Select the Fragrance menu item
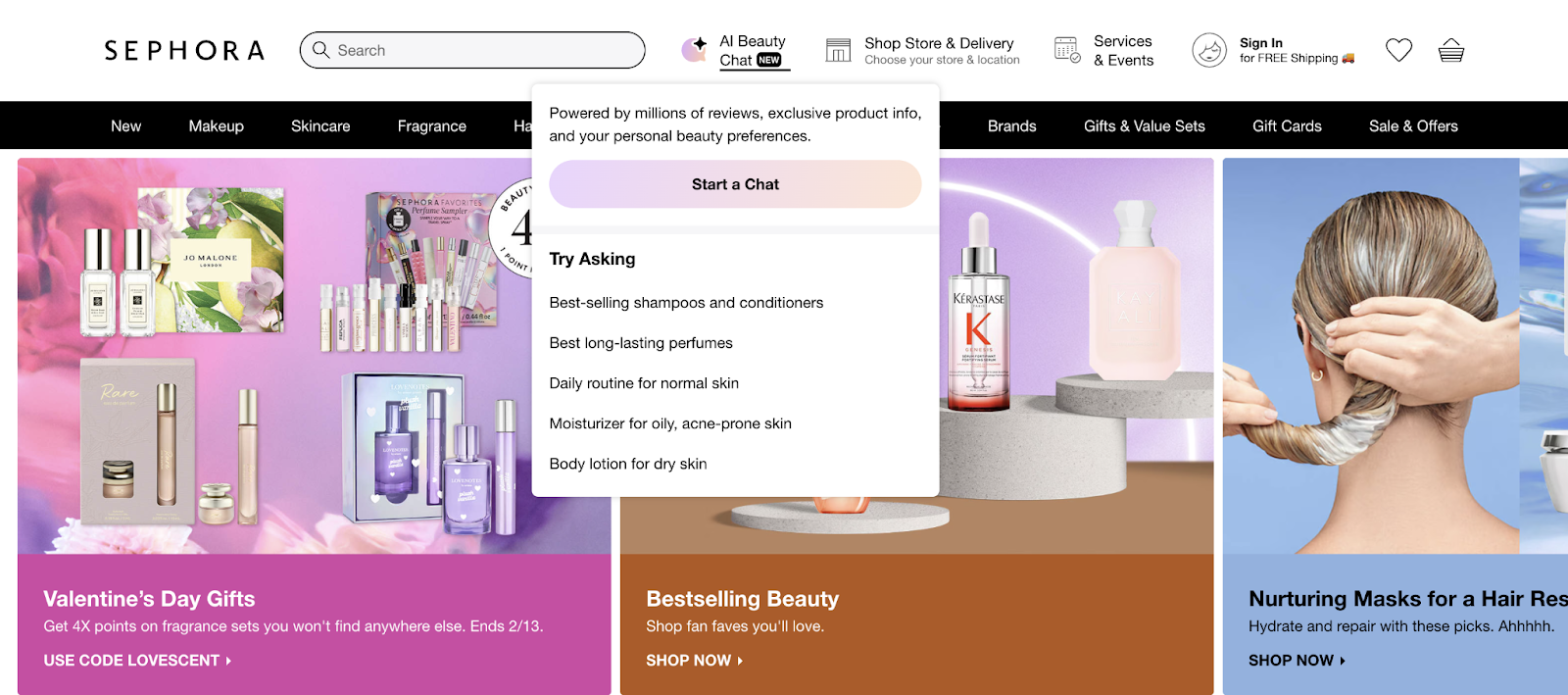The width and height of the screenshot is (1568, 695). (x=432, y=125)
